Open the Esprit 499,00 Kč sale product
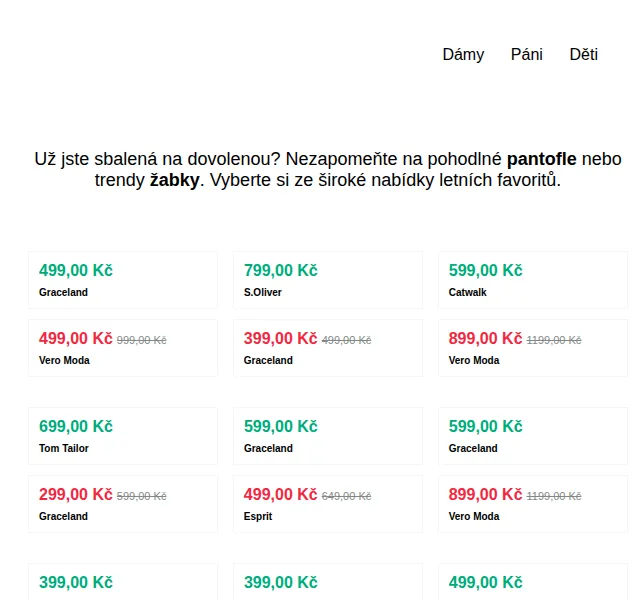The image size is (640, 600). pos(328,504)
